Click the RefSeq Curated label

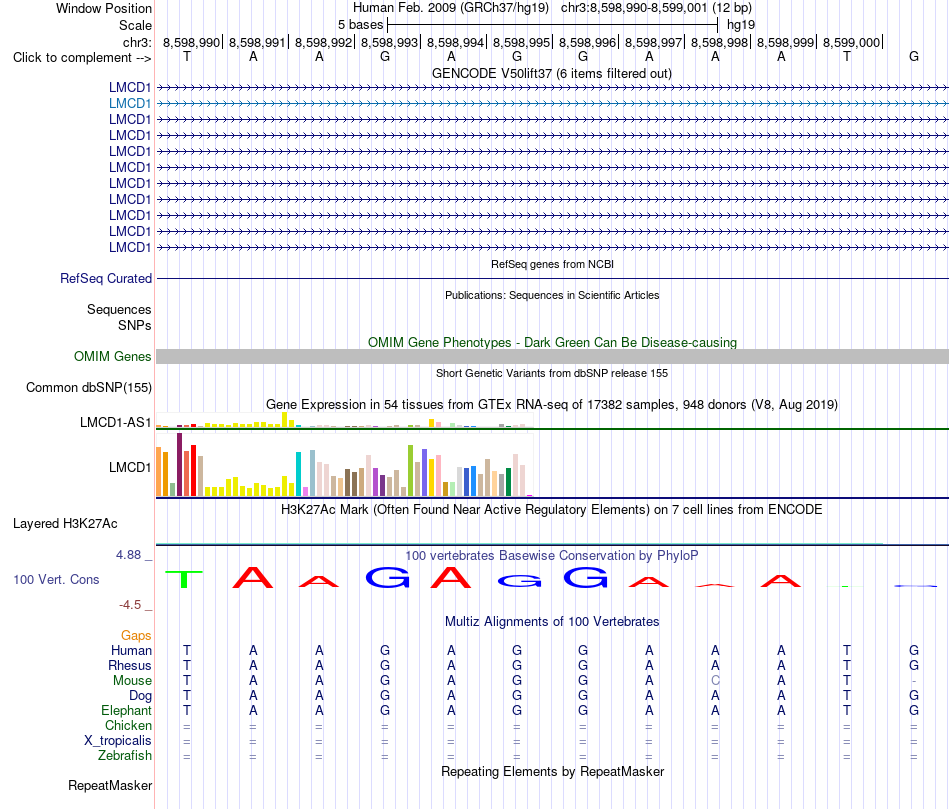click(106, 278)
